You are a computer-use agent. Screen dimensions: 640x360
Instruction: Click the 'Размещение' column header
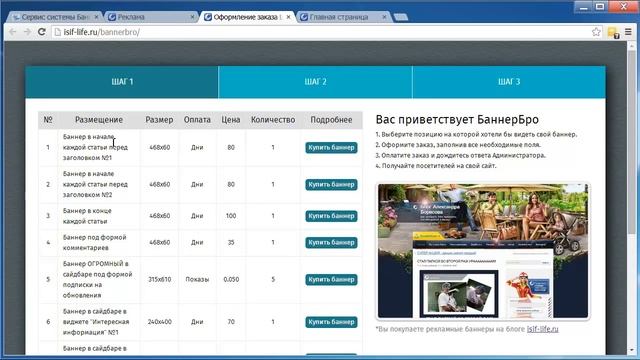(x=99, y=120)
